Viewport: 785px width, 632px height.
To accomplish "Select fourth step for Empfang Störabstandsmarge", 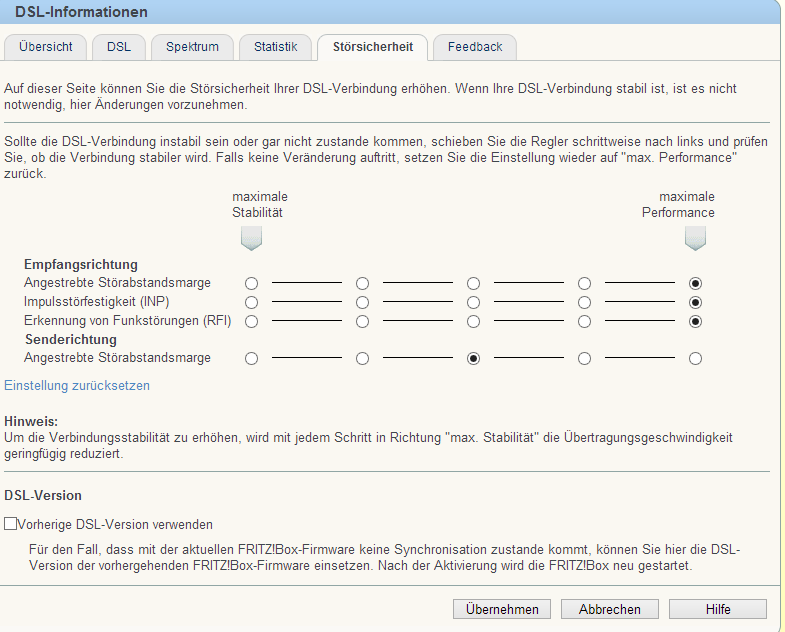I will (x=584, y=283).
